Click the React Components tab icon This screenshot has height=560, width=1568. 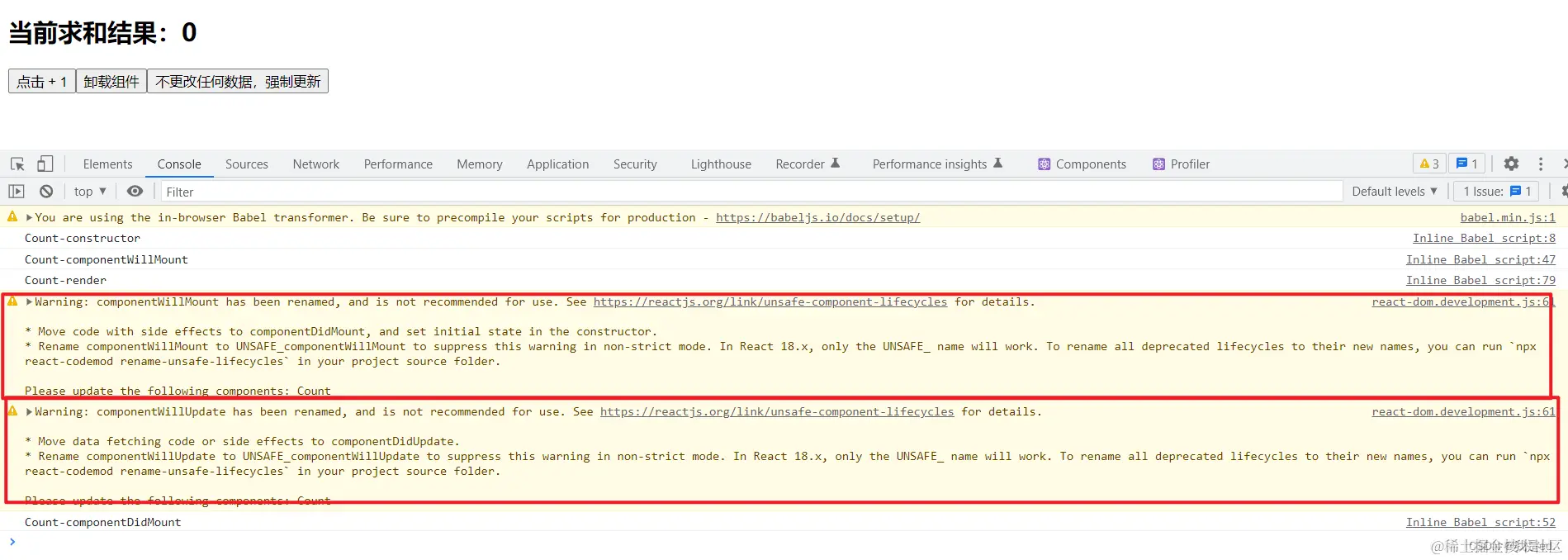pos(1044,164)
